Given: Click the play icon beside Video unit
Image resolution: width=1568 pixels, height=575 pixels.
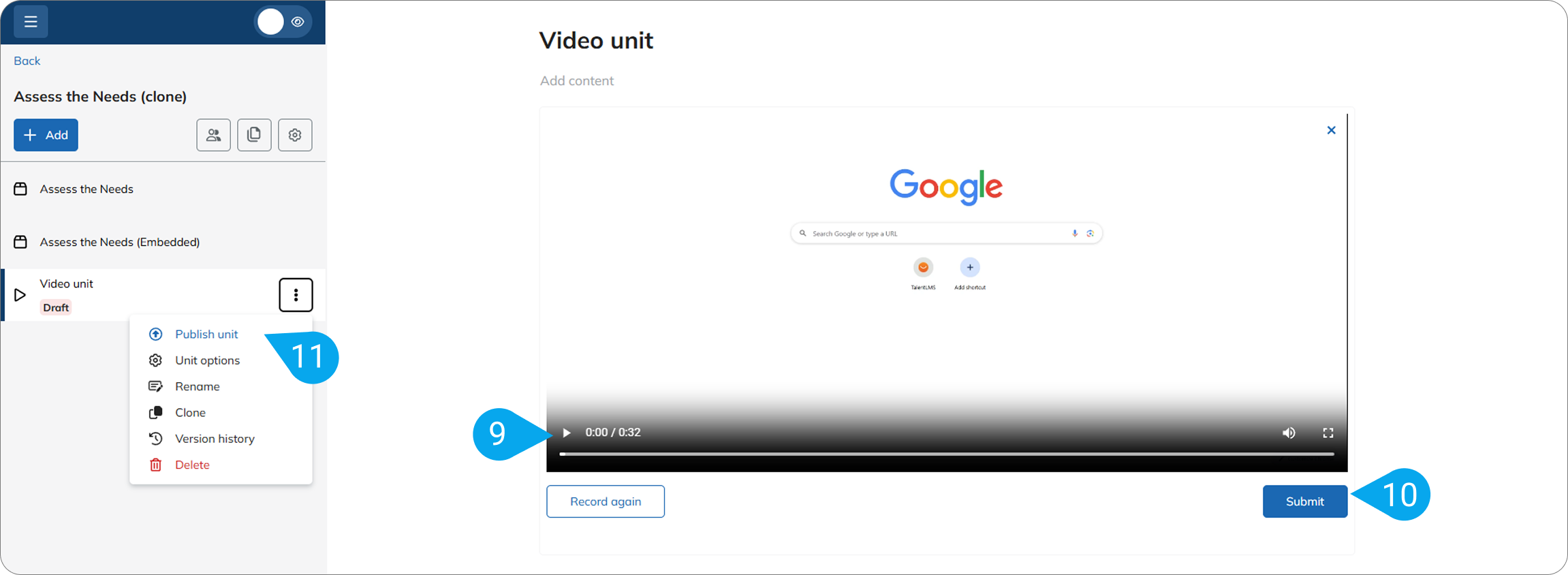Looking at the screenshot, I should point(20,295).
